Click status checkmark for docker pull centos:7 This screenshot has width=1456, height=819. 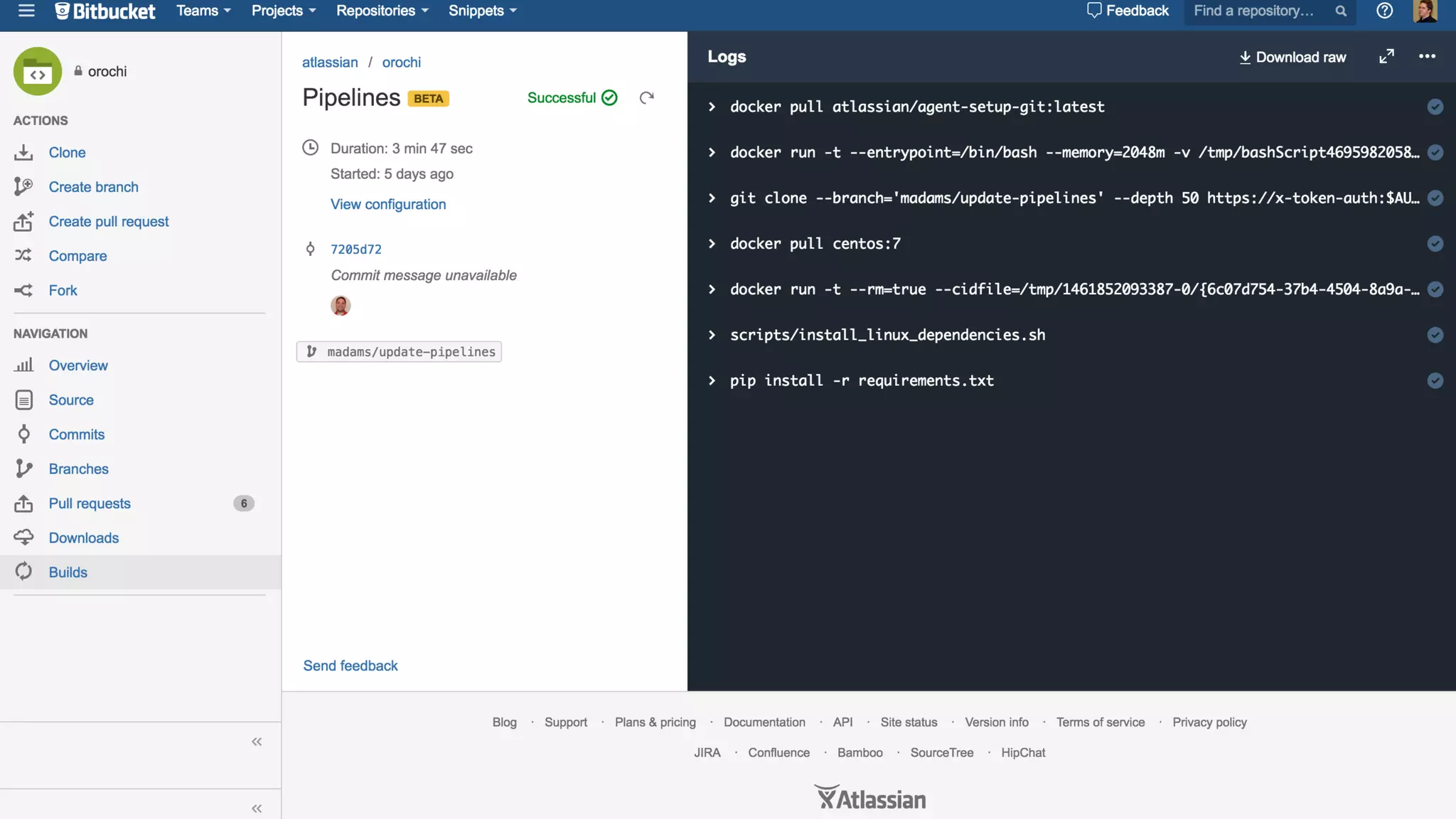pos(1435,244)
